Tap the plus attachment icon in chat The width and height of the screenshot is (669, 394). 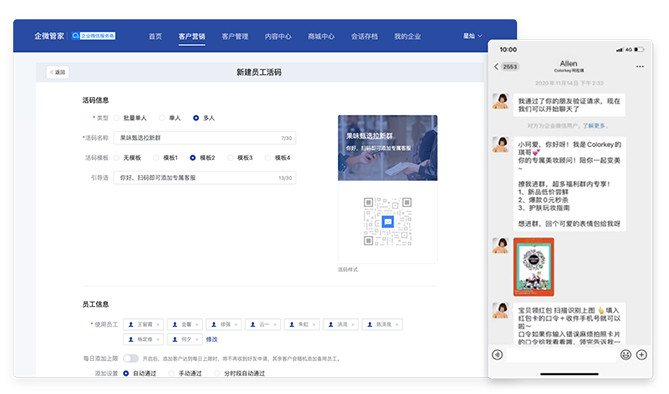pos(641,355)
